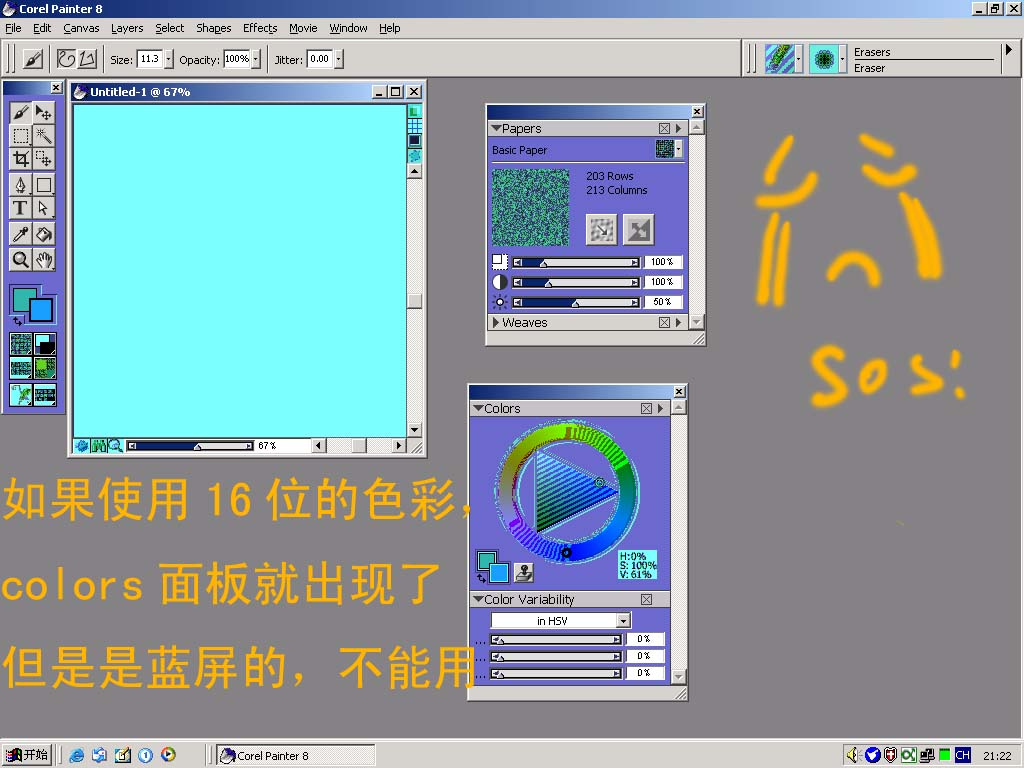1024x768 pixels.
Task: Collapse the Papers palette triangle
Action: [x=496, y=128]
